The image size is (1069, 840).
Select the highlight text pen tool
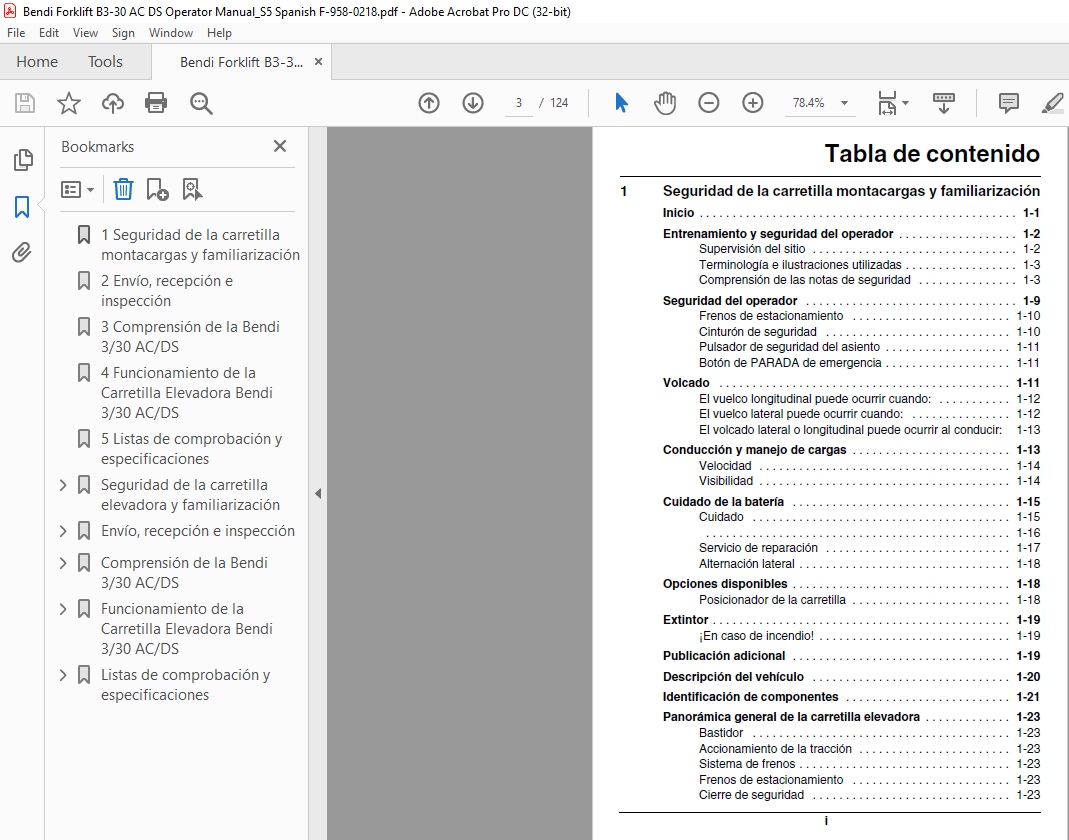point(1053,103)
